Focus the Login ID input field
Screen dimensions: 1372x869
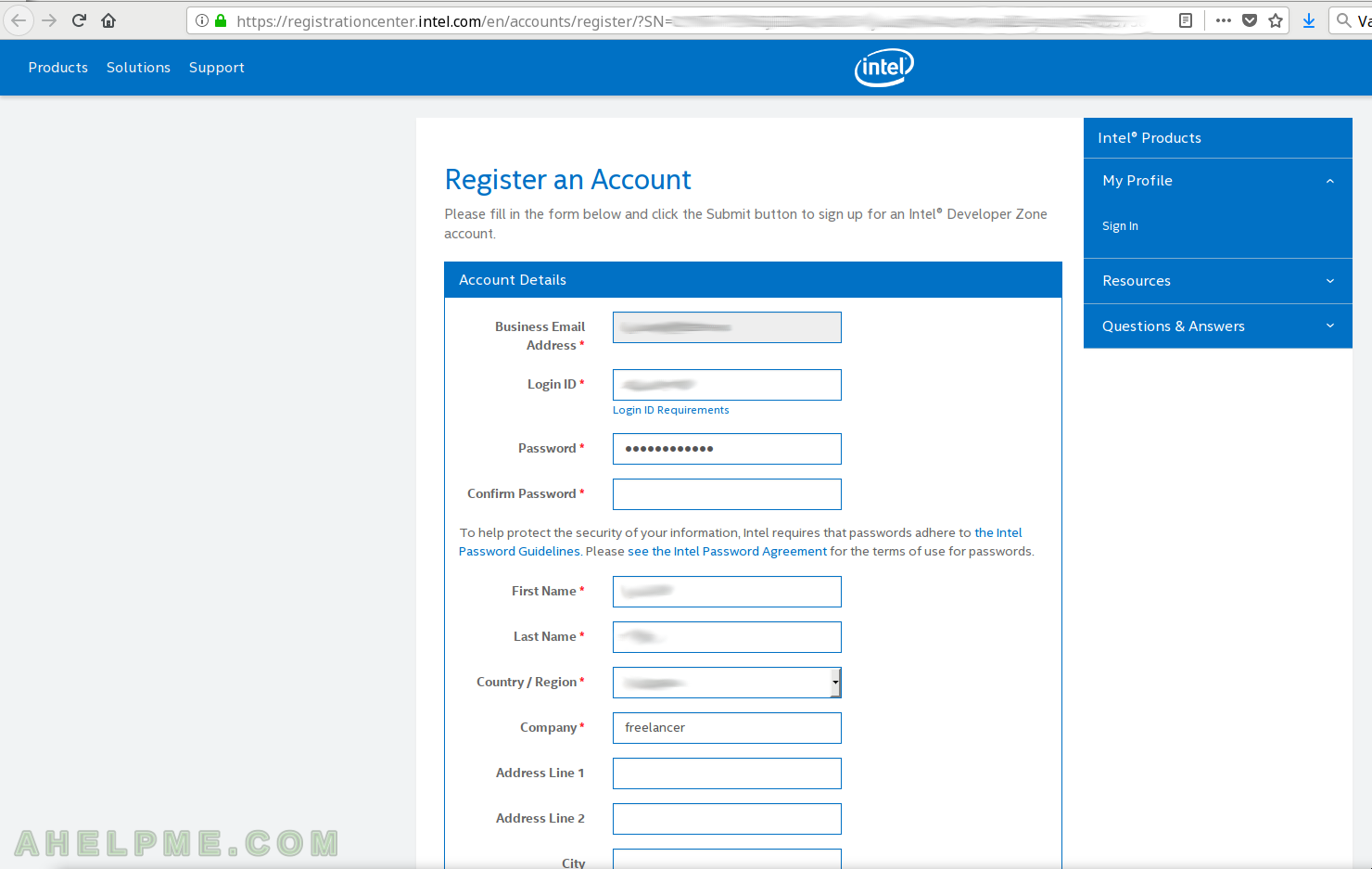pos(727,385)
